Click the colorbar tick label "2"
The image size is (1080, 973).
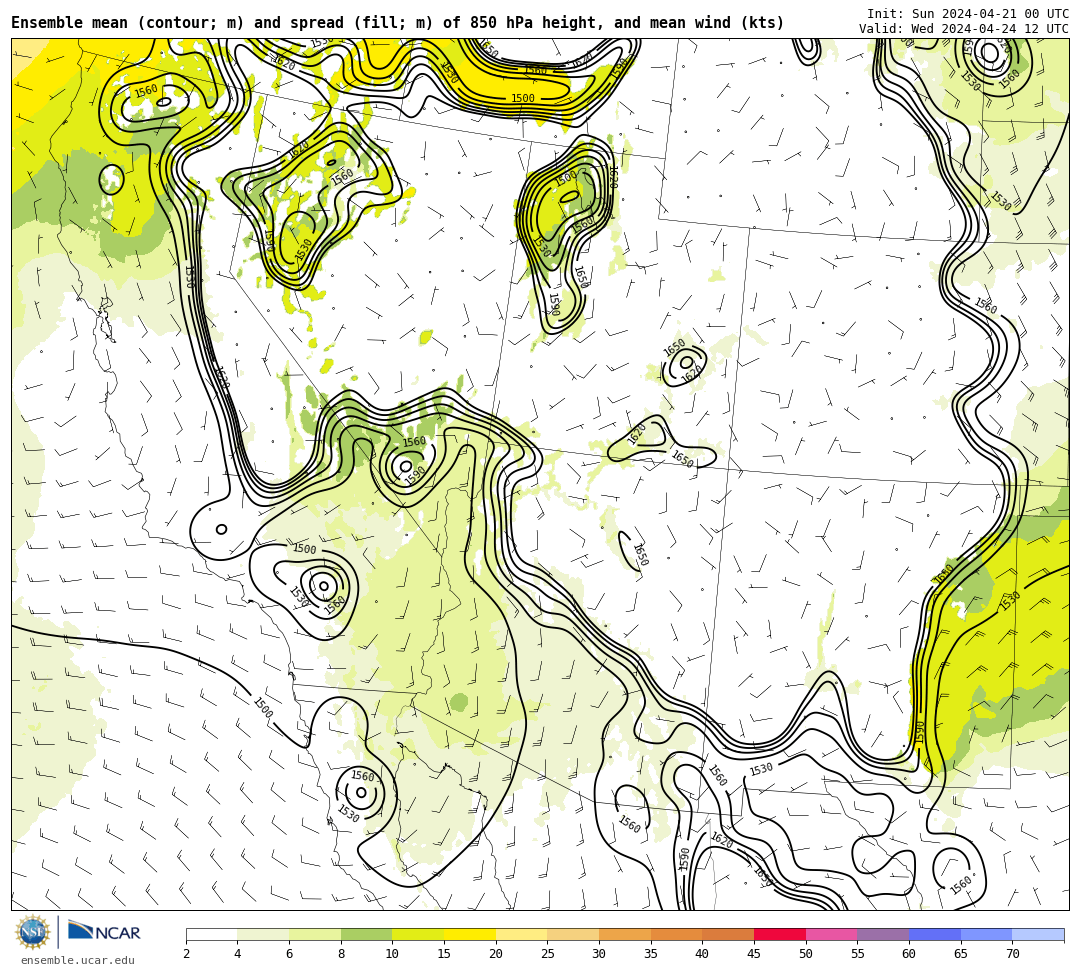[186, 954]
